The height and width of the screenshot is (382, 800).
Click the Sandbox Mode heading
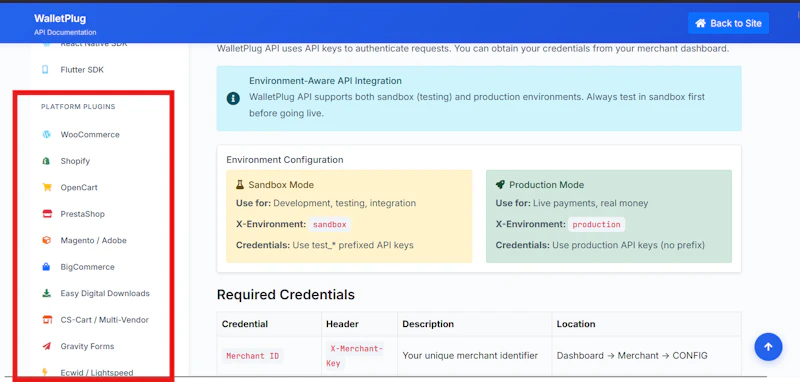pos(281,185)
